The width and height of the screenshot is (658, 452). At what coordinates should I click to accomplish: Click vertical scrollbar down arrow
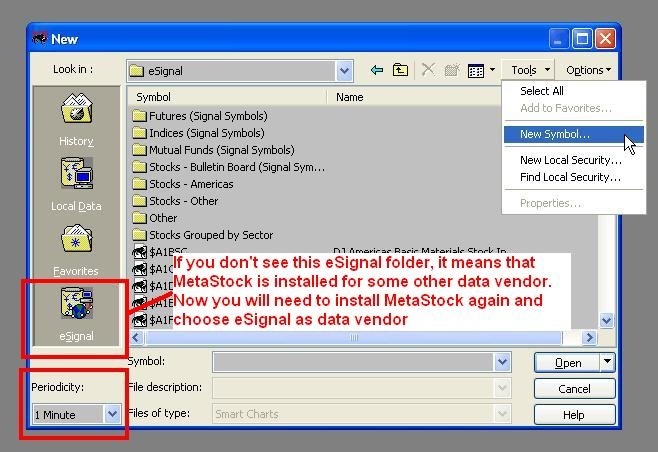[x=606, y=321]
